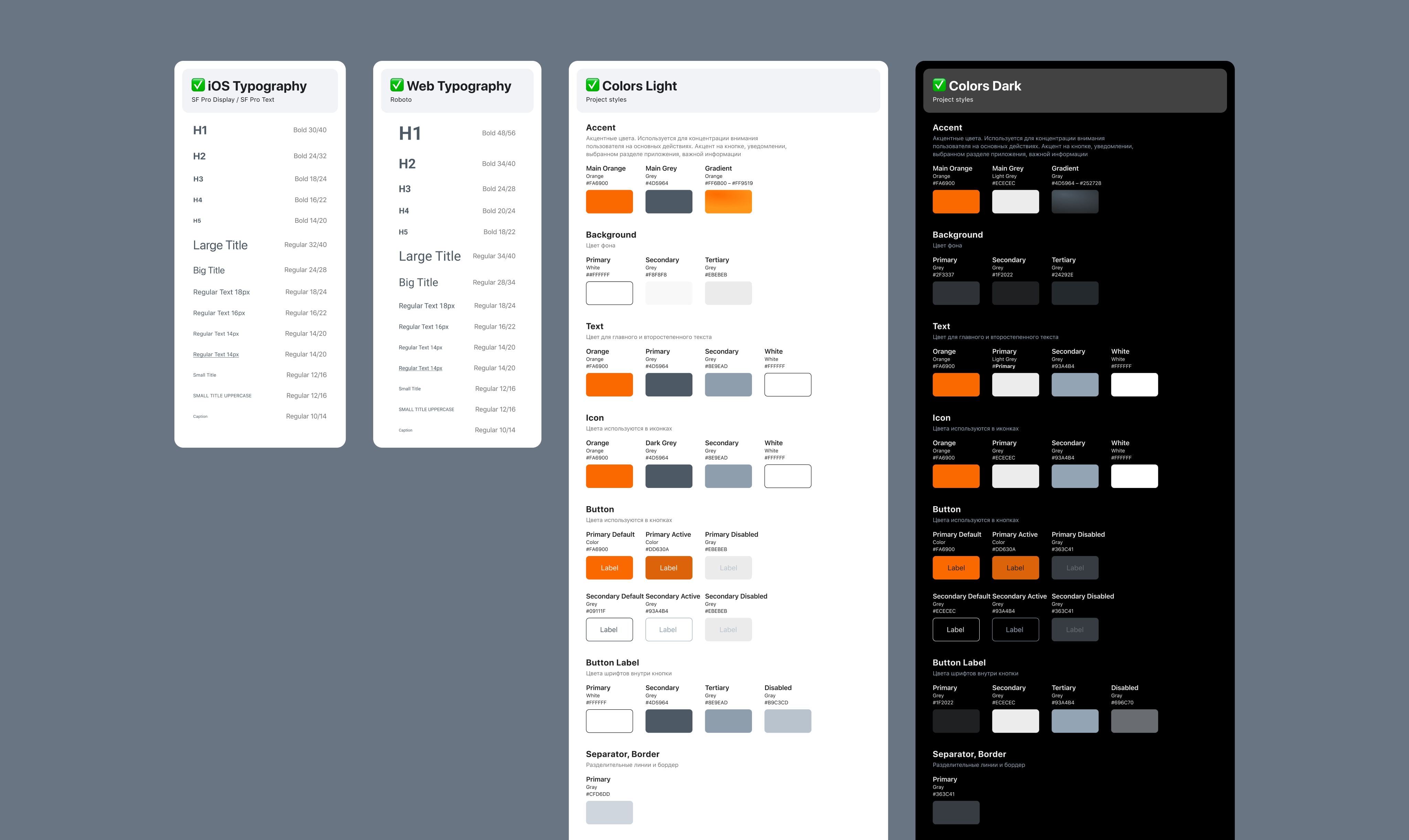Select Button Label Disabled #B9C3CD swatch in Colors Light

788,721
